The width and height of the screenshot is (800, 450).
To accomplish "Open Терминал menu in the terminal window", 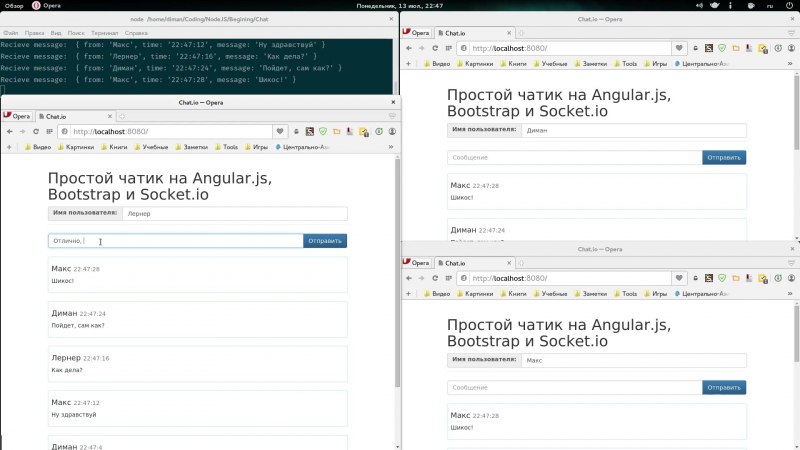I will tap(105, 33).
